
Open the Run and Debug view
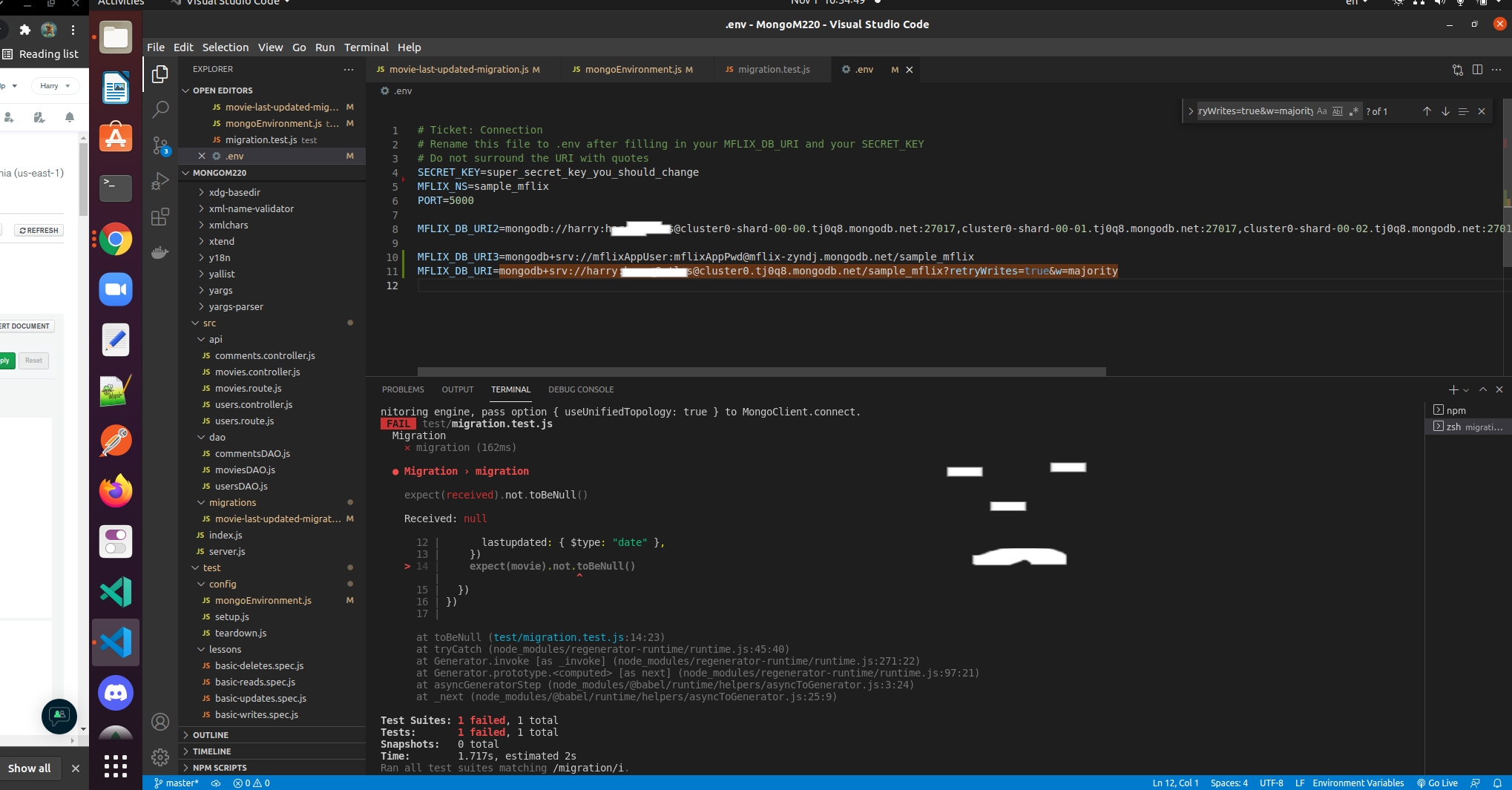160,181
